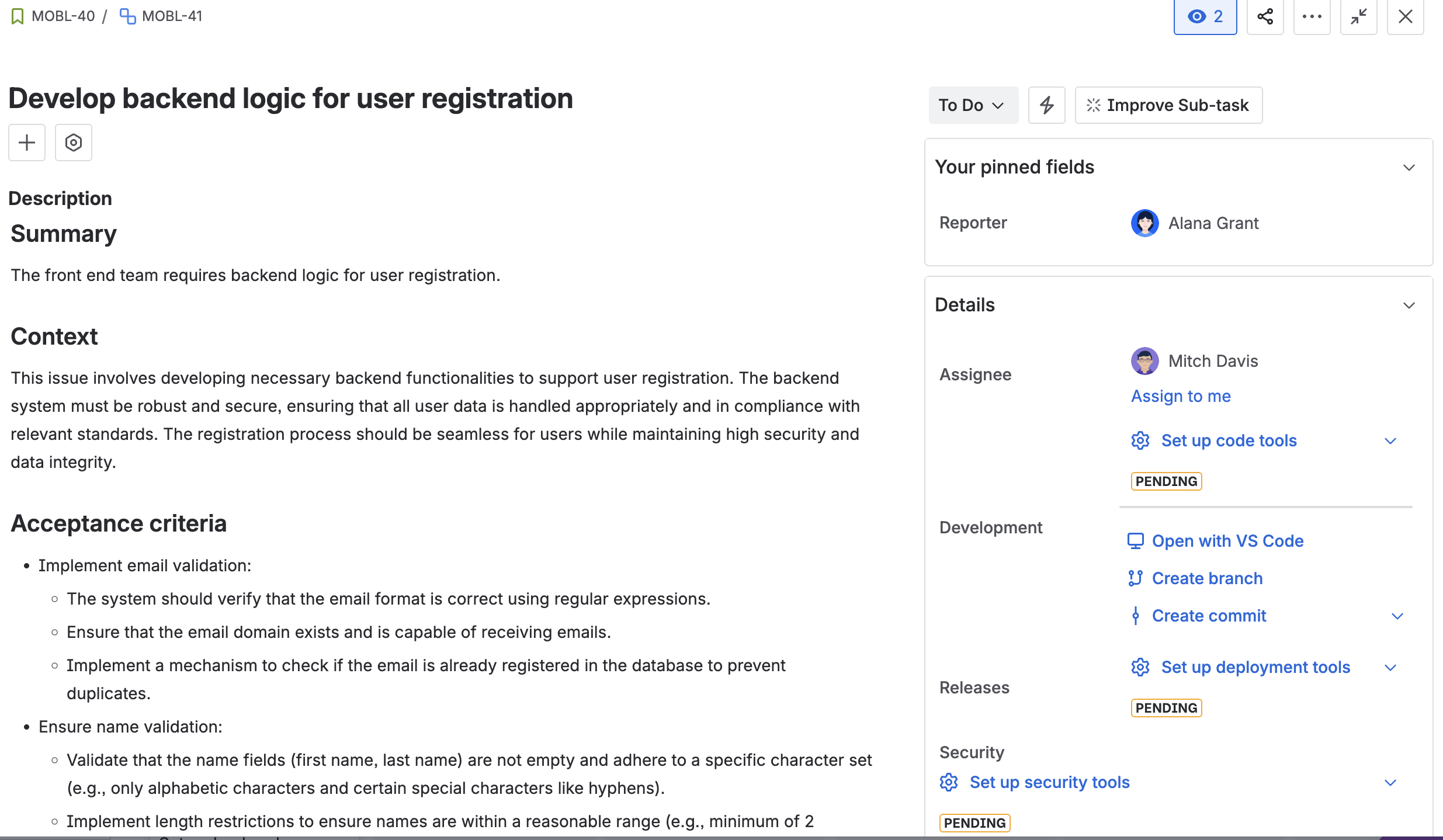Click the branch icon next to Create branch
The height and width of the screenshot is (840, 1443).
[1135, 578]
